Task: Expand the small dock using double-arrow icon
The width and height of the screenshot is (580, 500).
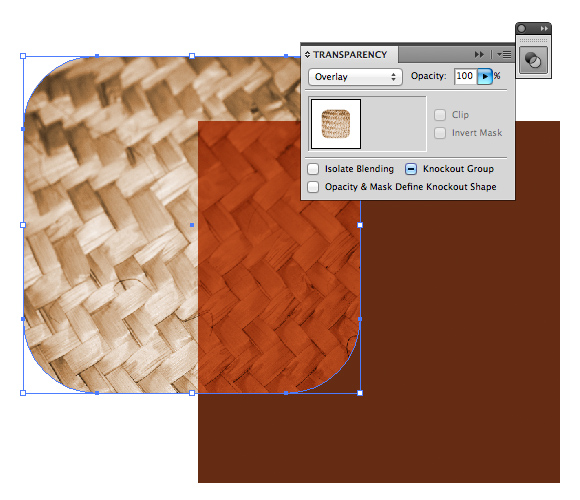Action: pos(544,28)
